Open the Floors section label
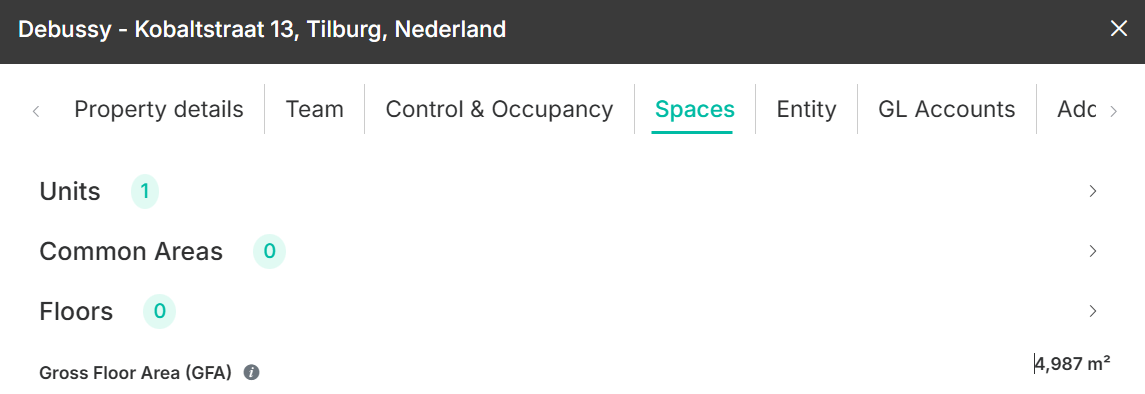 click(x=76, y=312)
